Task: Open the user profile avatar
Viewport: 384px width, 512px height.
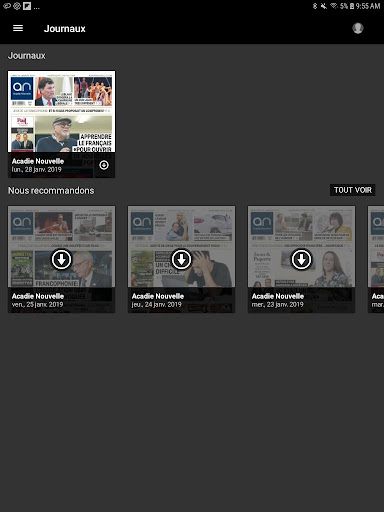Action: tap(358, 28)
